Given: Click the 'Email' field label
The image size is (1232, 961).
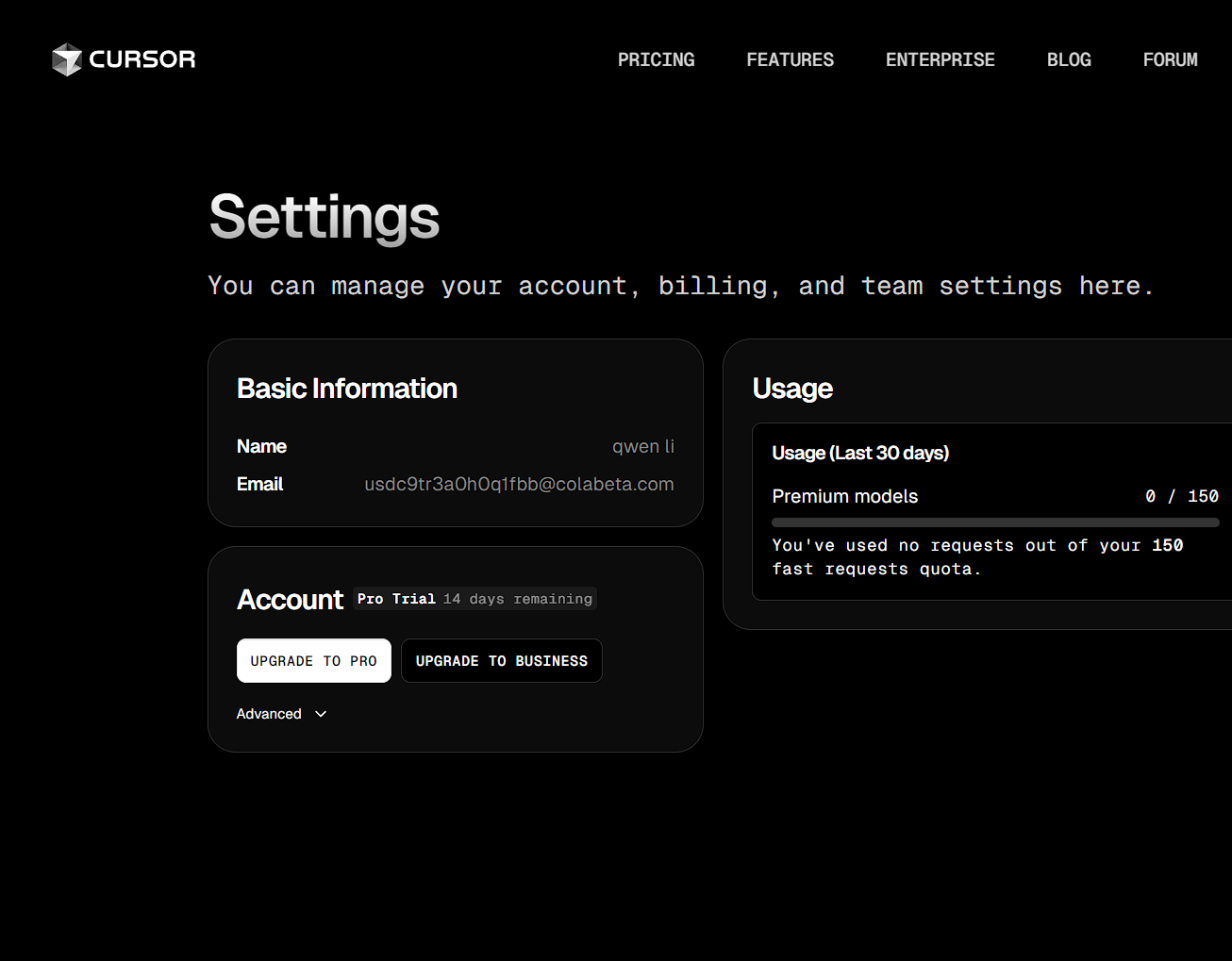Looking at the screenshot, I should pos(259,484).
